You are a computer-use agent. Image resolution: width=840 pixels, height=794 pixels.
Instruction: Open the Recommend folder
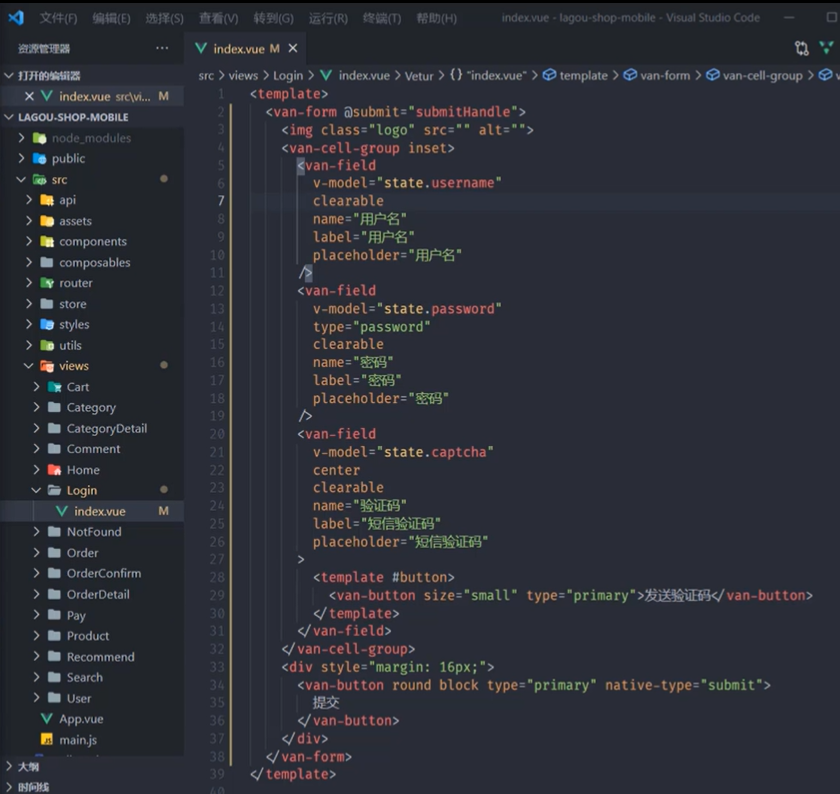pos(100,657)
